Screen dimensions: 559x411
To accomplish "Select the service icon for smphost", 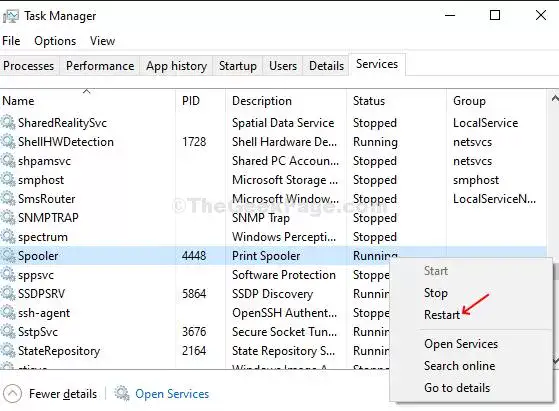I will pyautogui.click(x=8, y=180).
